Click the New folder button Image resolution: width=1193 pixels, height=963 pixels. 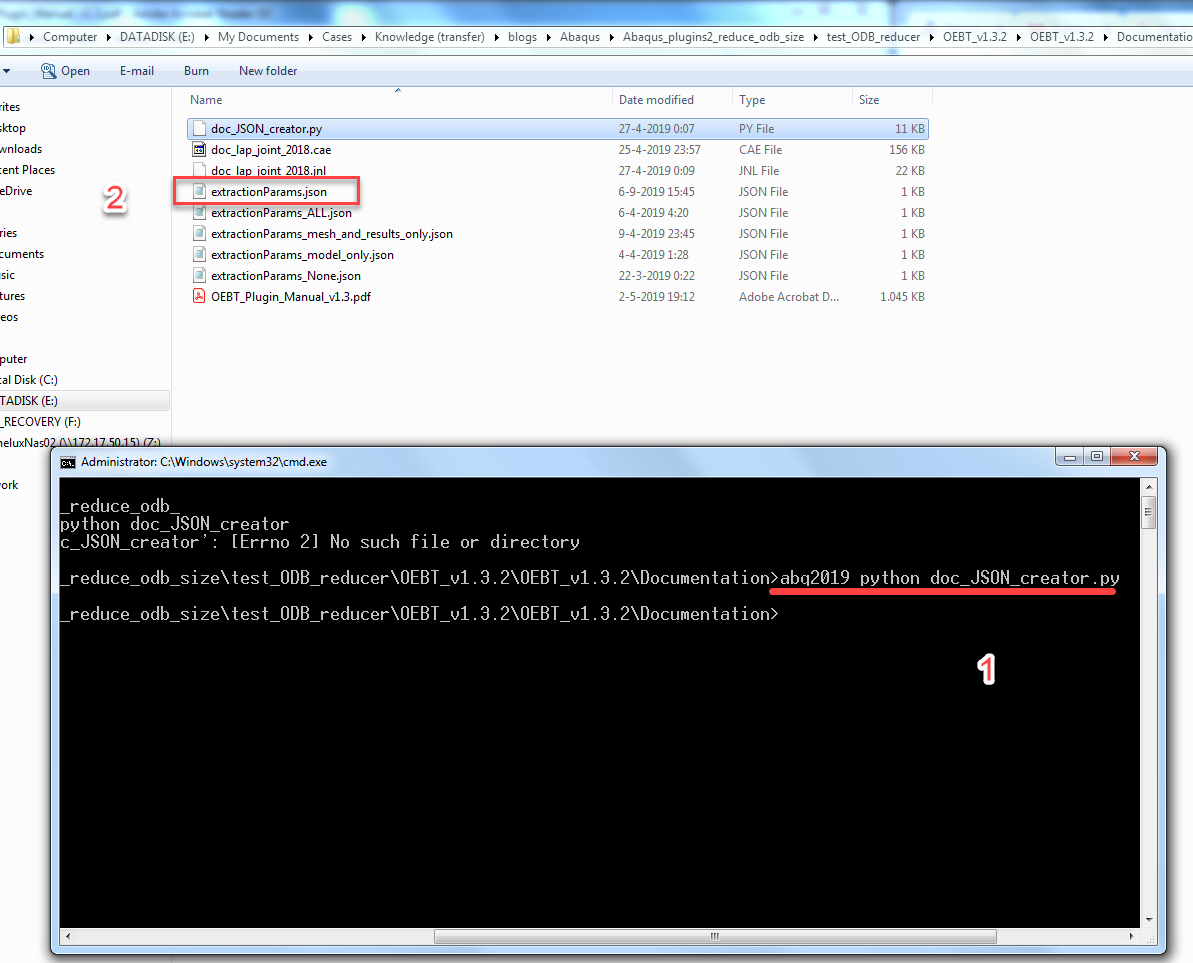pyautogui.click(x=267, y=70)
